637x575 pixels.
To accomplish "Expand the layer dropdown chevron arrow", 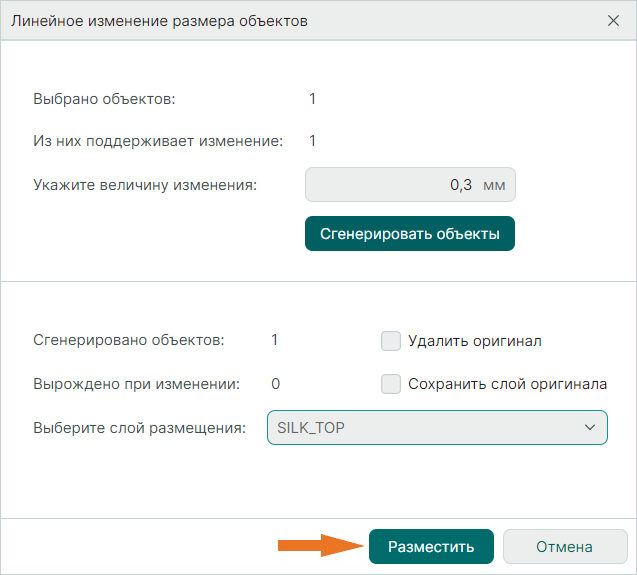I will pyautogui.click(x=588, y=428).
